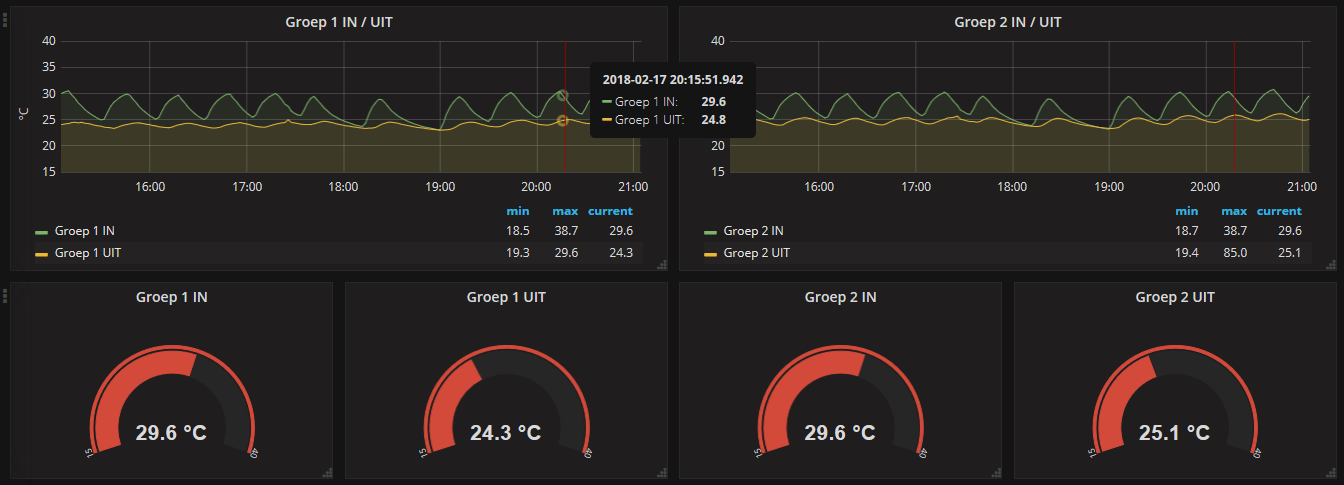Click yellow color swatch for Groep 2 UIT
Screen dimensions: 1344x485
point(710,254)
